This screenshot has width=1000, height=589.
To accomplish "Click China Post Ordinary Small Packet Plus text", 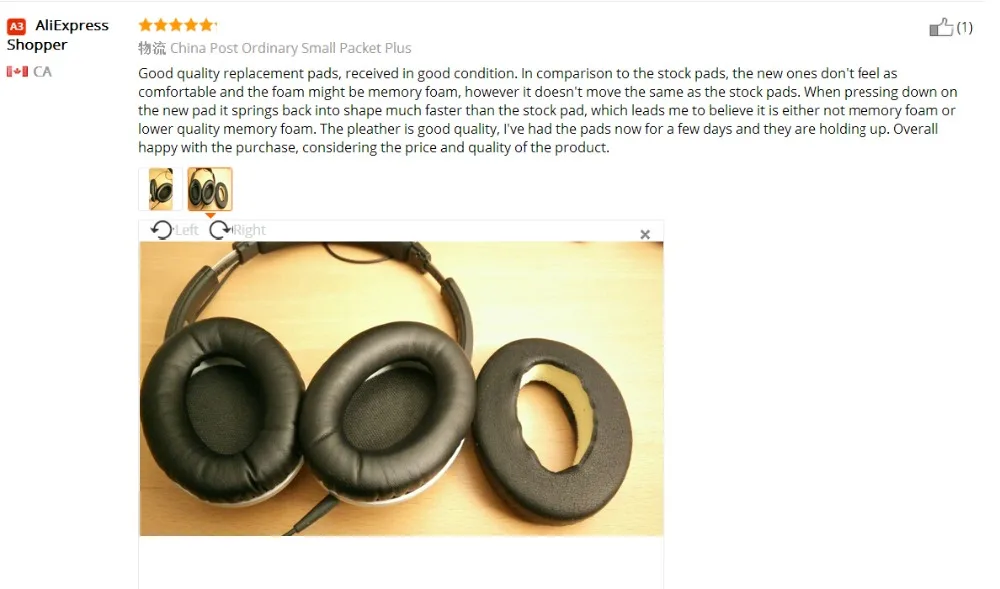I will (290, 48).
